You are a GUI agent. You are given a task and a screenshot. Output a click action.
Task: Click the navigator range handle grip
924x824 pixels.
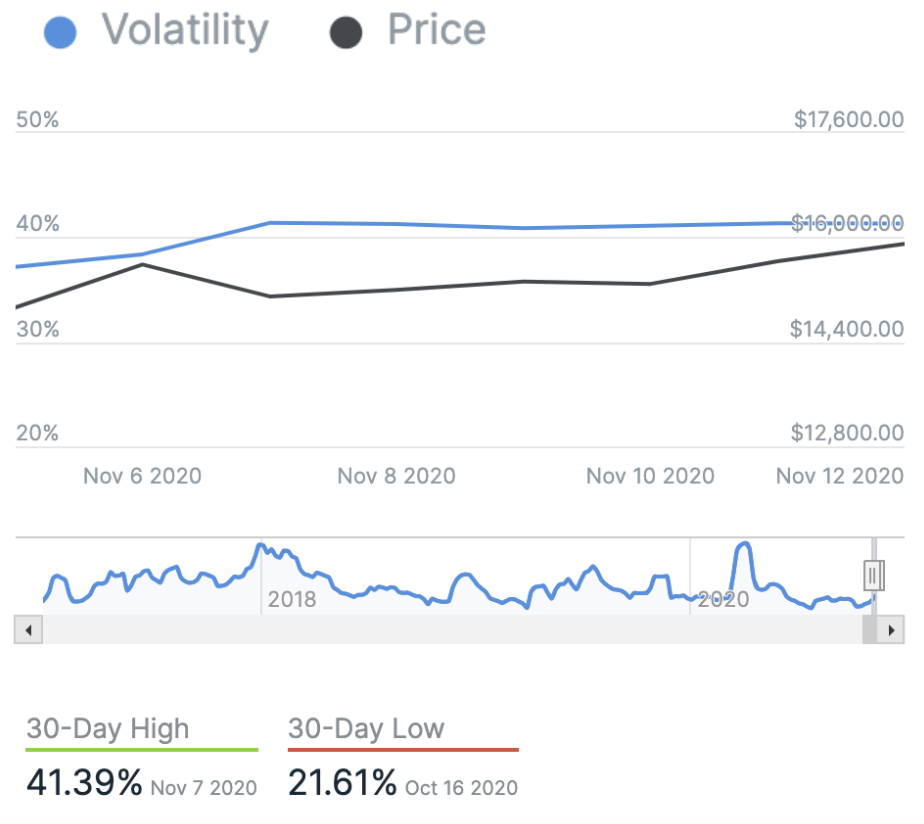pos(873,576)
